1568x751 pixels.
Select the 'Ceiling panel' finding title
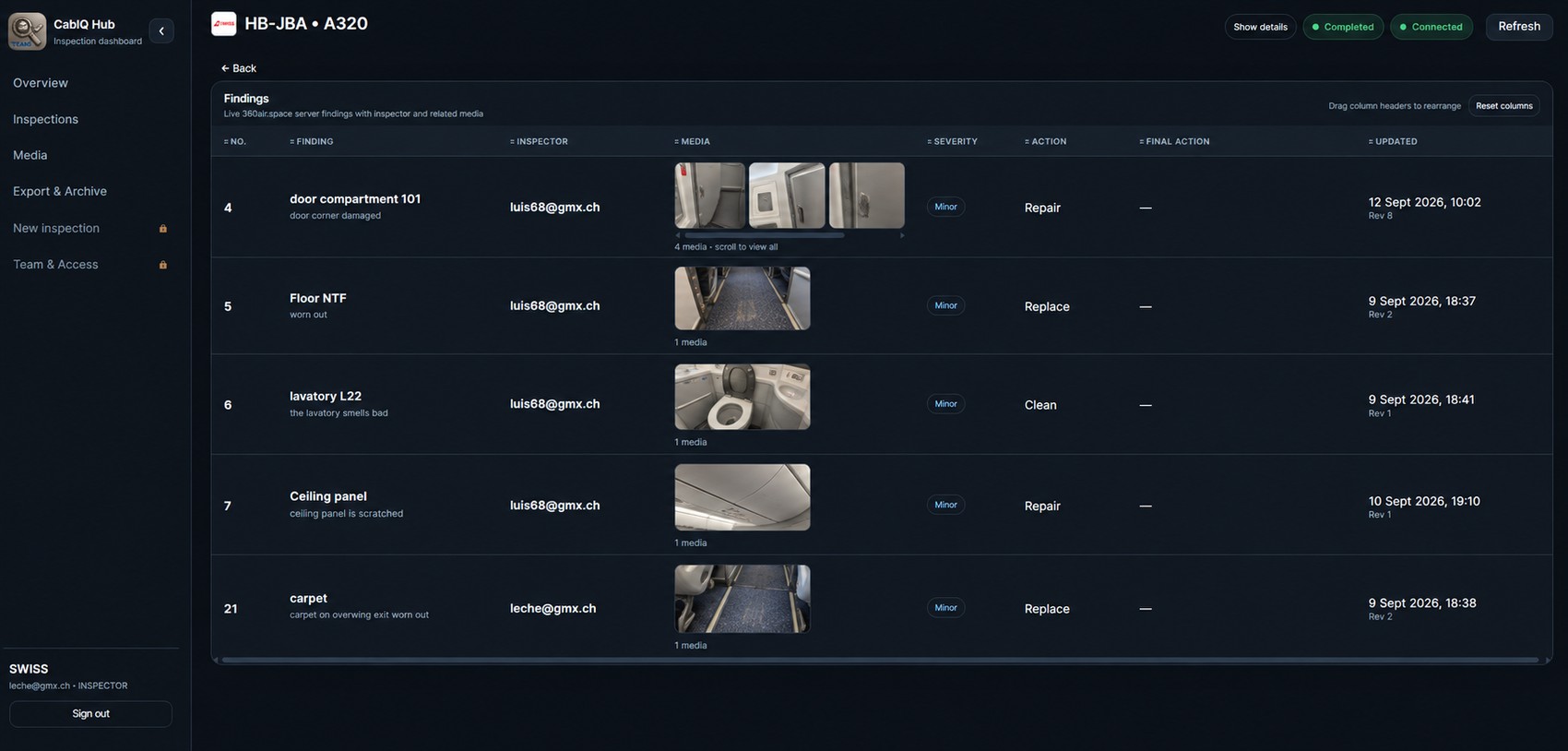[x=328, y=496]
